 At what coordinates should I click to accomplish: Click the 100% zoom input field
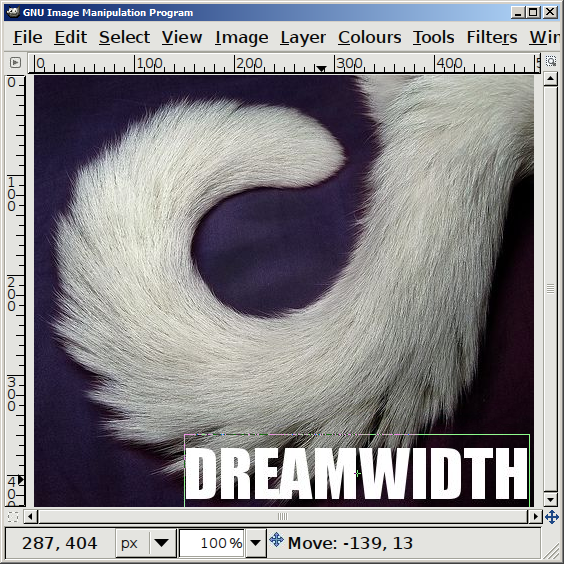pos(212,543)
